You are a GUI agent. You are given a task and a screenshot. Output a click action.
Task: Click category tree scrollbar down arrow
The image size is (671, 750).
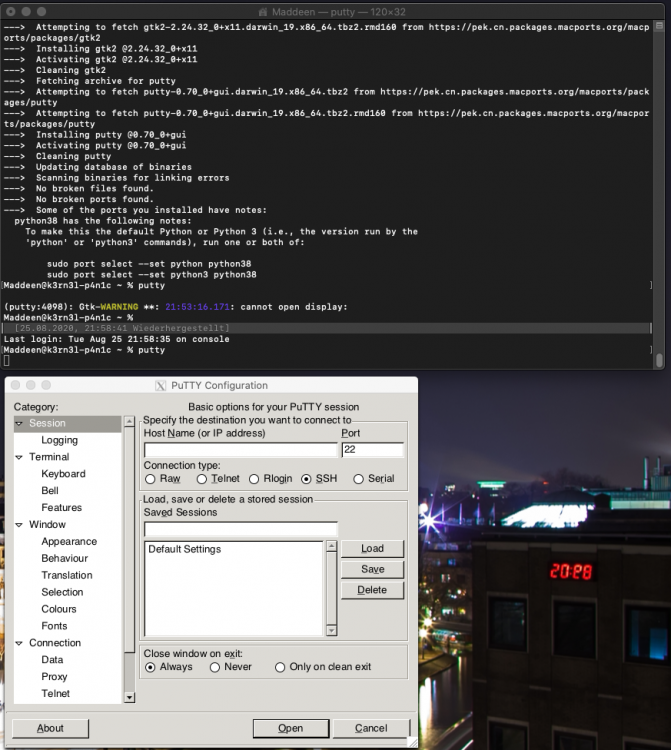click(129, 698)
